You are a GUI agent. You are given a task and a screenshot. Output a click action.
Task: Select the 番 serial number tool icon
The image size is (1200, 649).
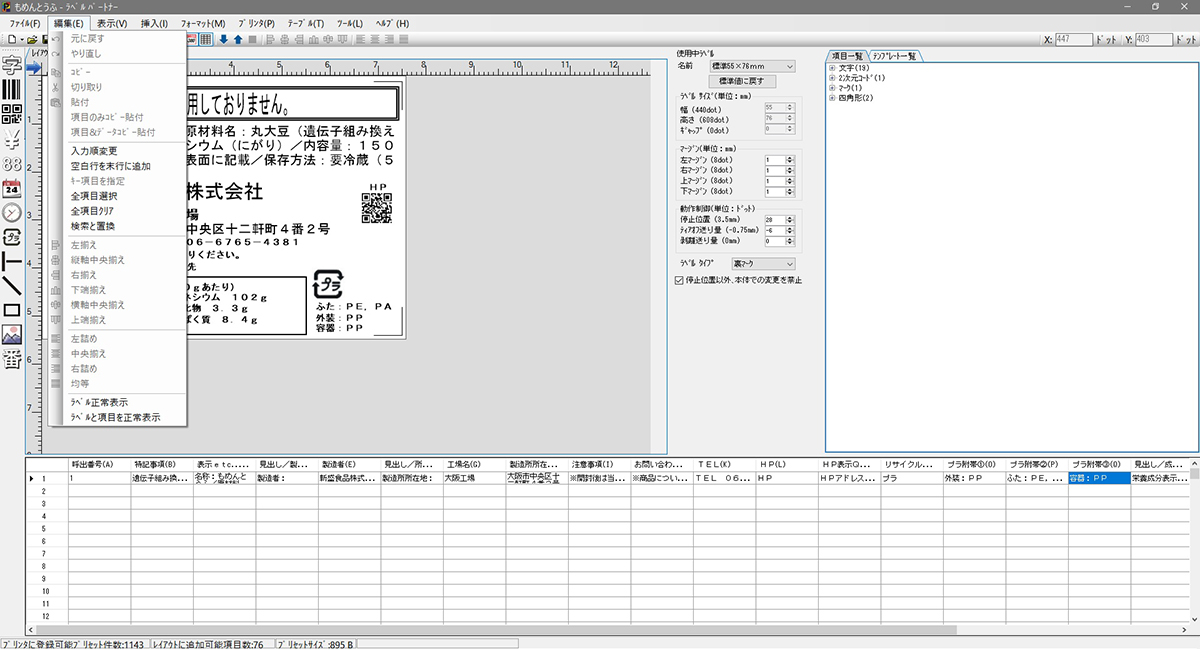click(x=12, y=360)
